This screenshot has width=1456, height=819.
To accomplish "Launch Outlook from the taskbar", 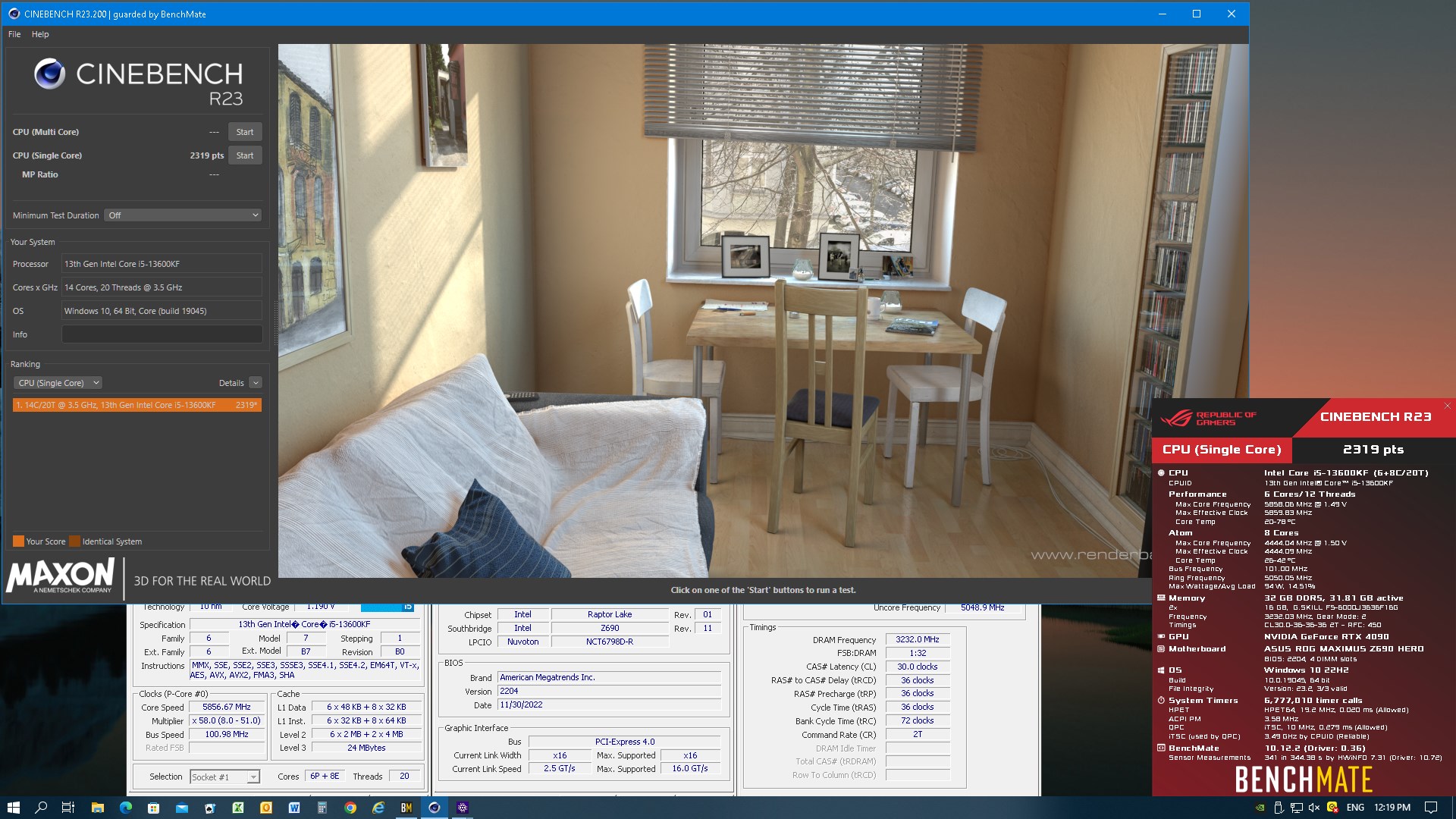I will click(266, 808).
